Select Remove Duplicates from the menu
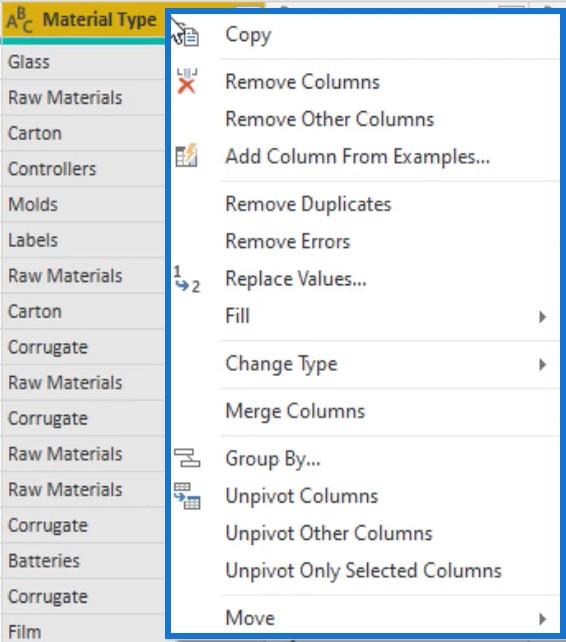This screenshot has height=642, width=566. click(x=308, y=204)
